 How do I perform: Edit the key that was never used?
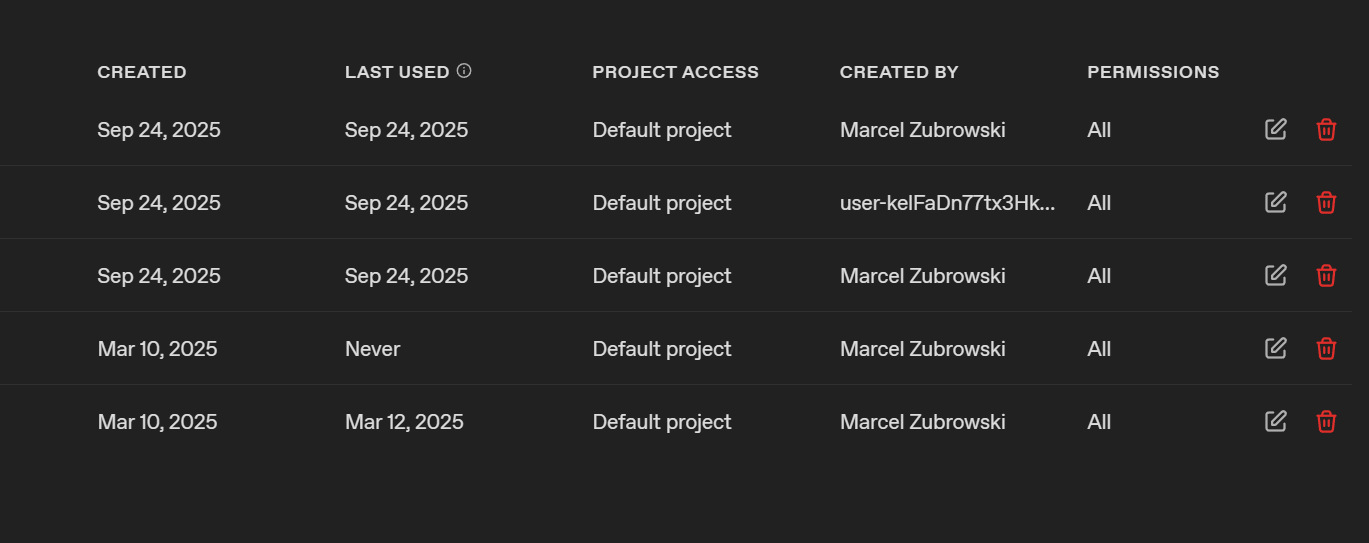(x=1276, y=348)
